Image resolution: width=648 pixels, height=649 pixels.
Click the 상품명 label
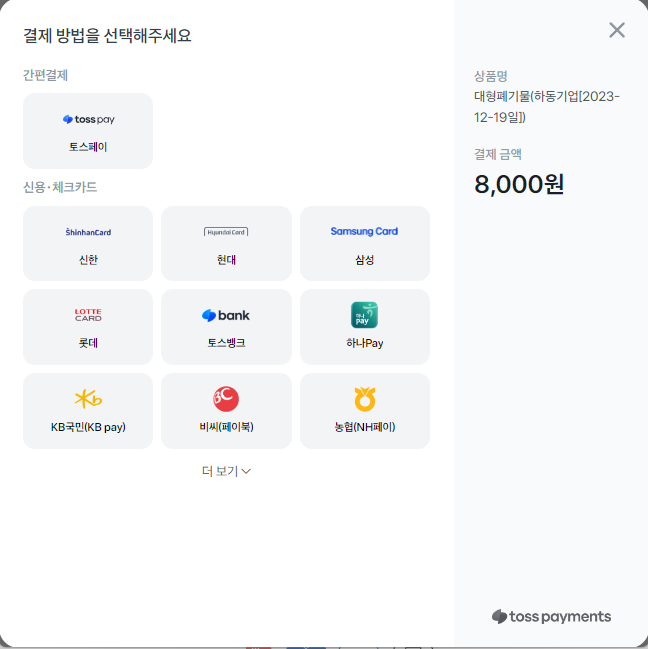490,76
